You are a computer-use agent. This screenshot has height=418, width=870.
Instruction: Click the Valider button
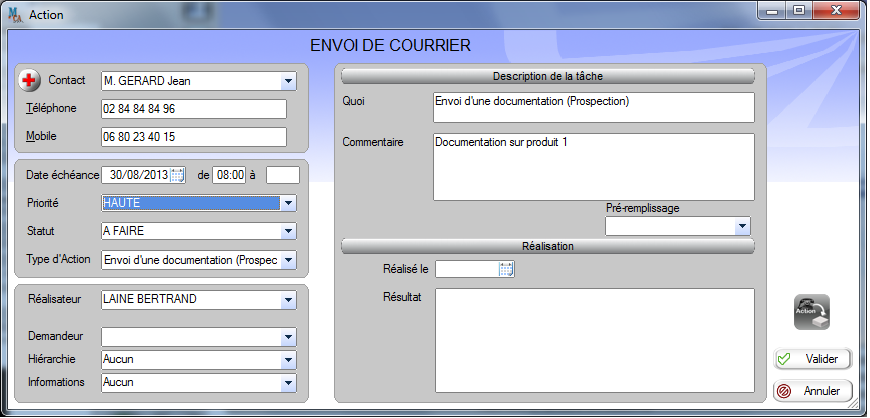(813, 359)
